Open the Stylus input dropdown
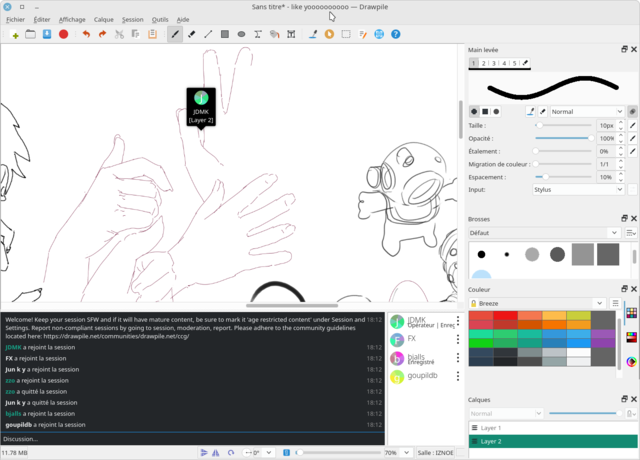The width and height of the screenshot is (640, 460). pos(577,189)
